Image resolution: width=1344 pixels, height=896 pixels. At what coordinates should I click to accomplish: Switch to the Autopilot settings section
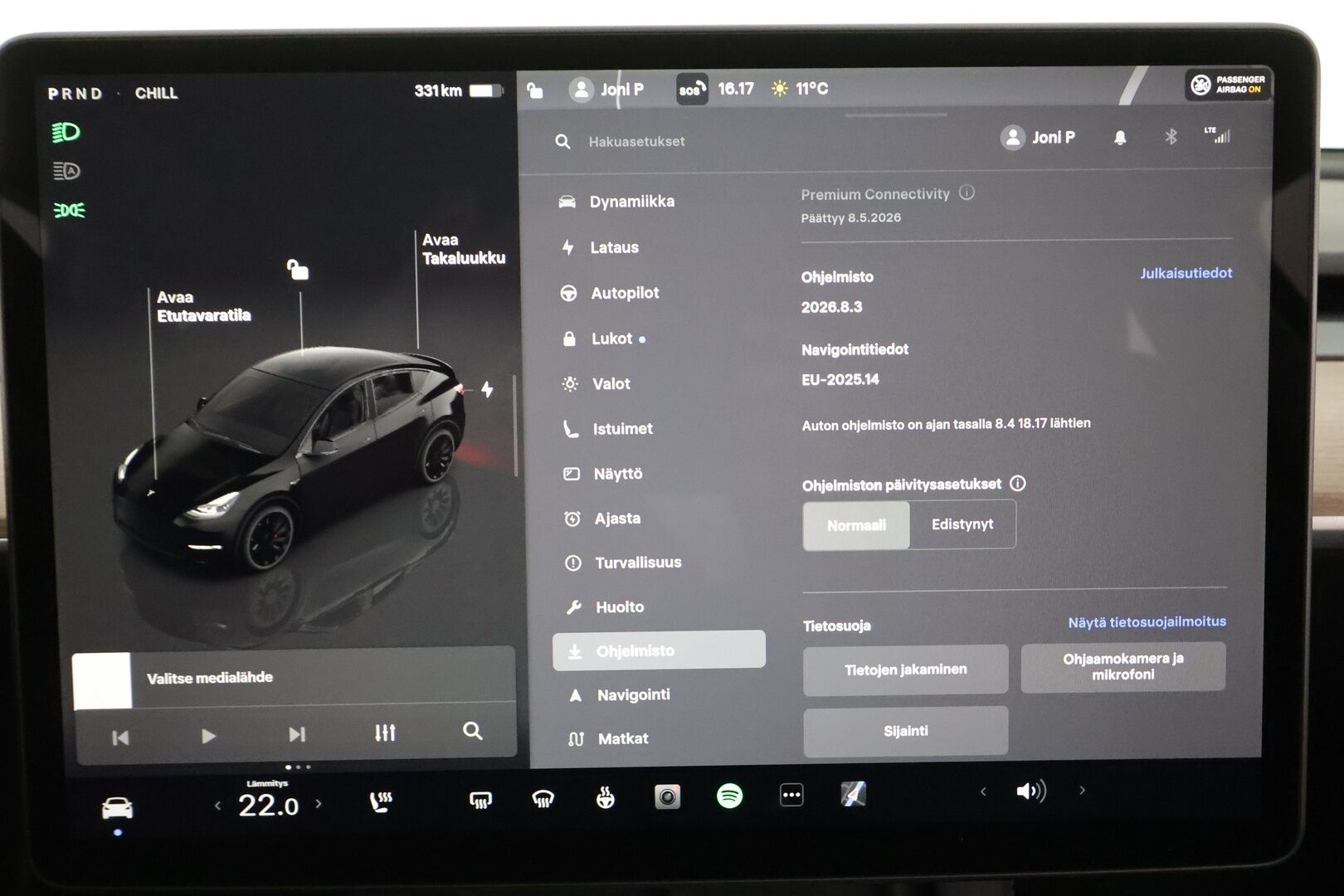[624, 293]
